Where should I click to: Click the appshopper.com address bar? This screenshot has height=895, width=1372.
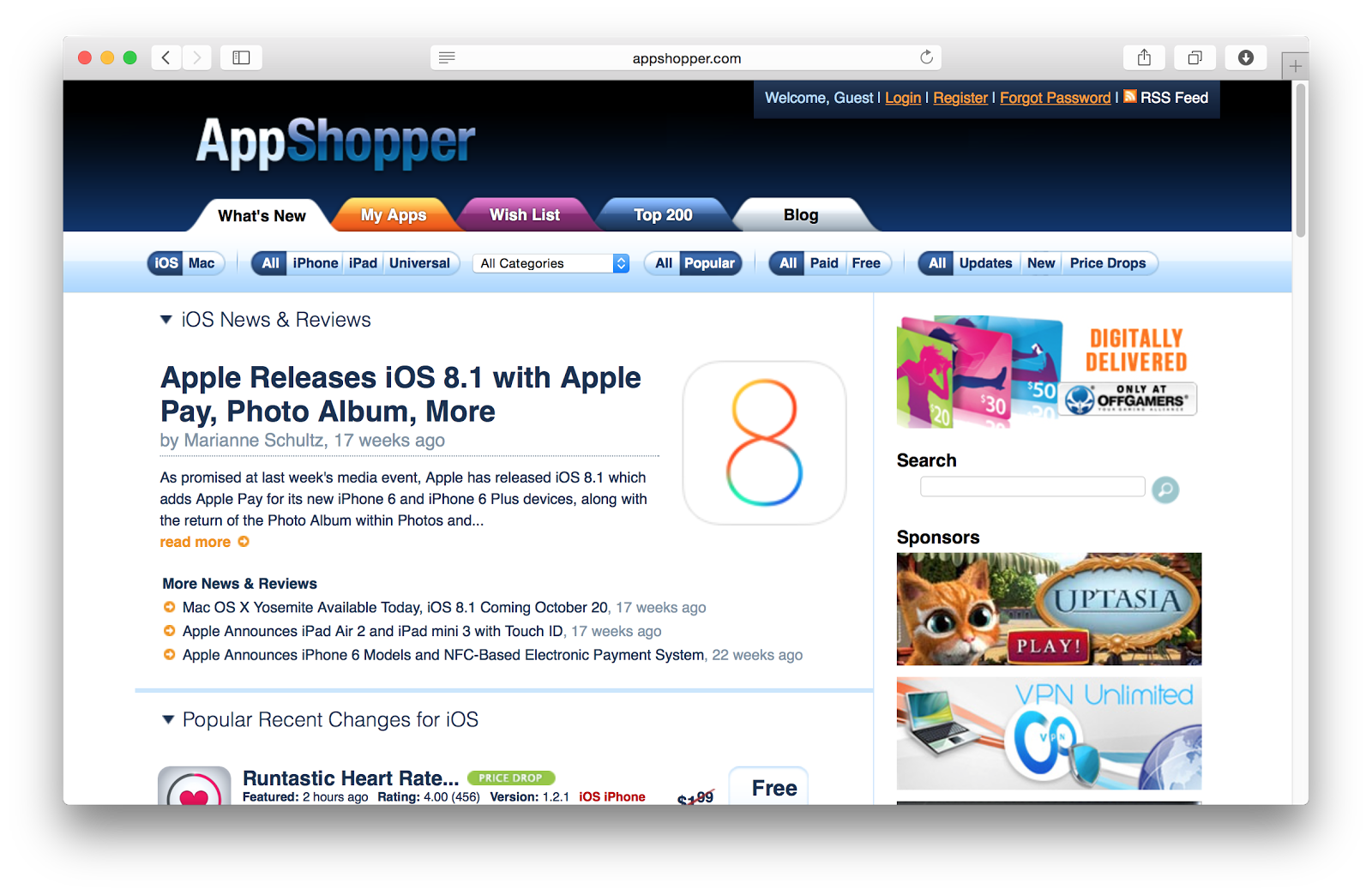(x=686, y=57)
